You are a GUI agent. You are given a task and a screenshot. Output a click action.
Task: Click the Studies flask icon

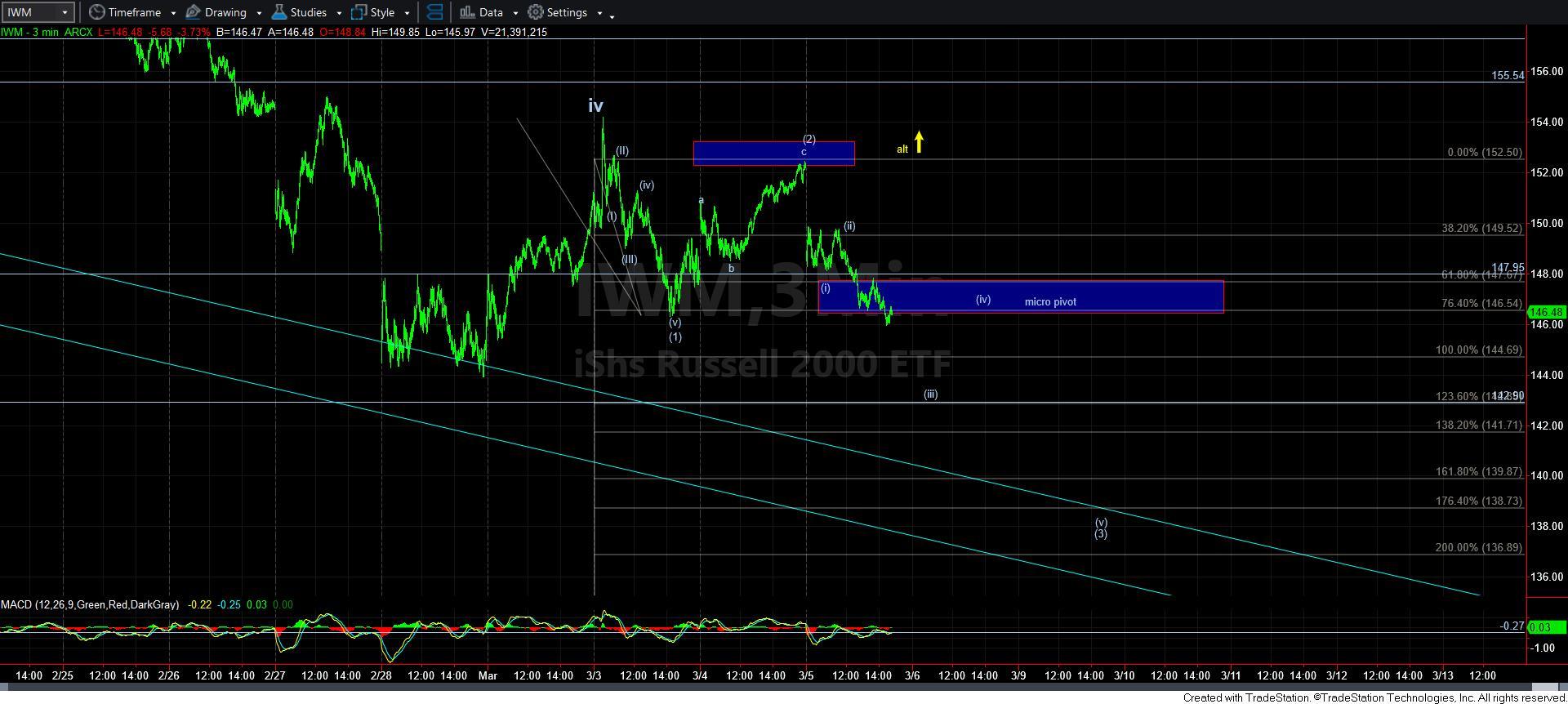(x=278, y=12)
